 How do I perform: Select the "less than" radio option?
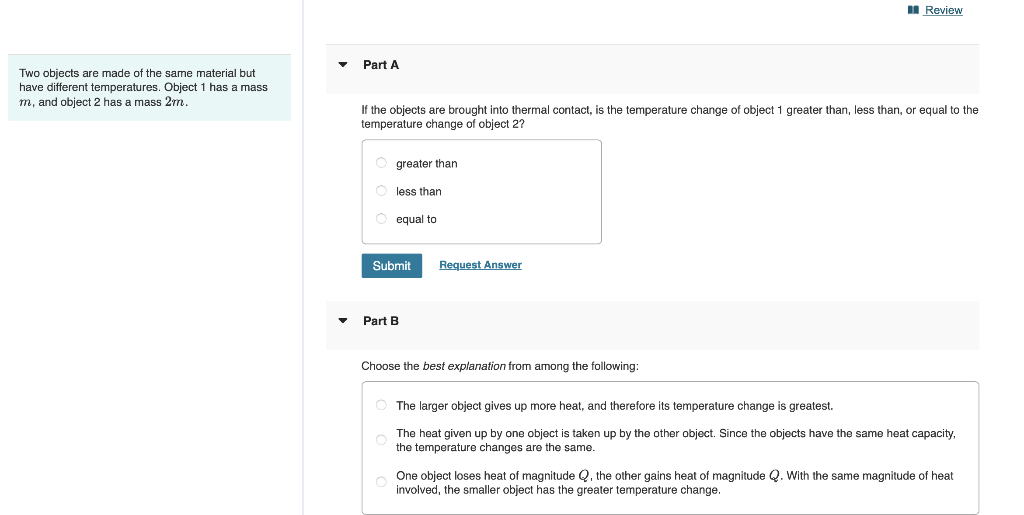[x=381, y=191]
